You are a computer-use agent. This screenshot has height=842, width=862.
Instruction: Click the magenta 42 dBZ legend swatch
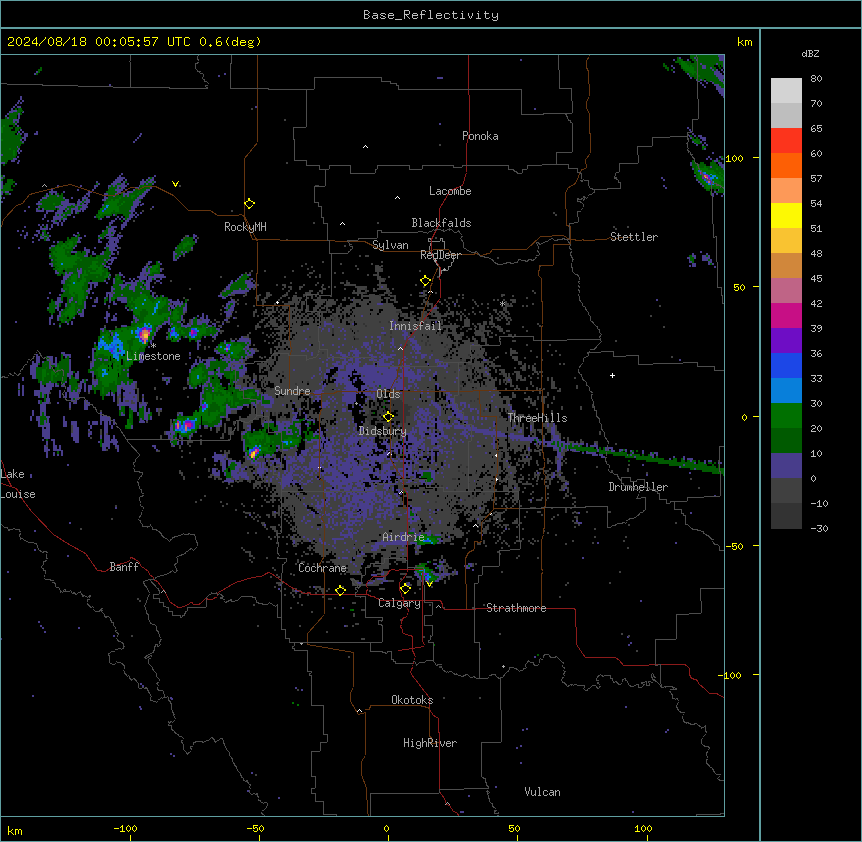click(x=786, y=315)
